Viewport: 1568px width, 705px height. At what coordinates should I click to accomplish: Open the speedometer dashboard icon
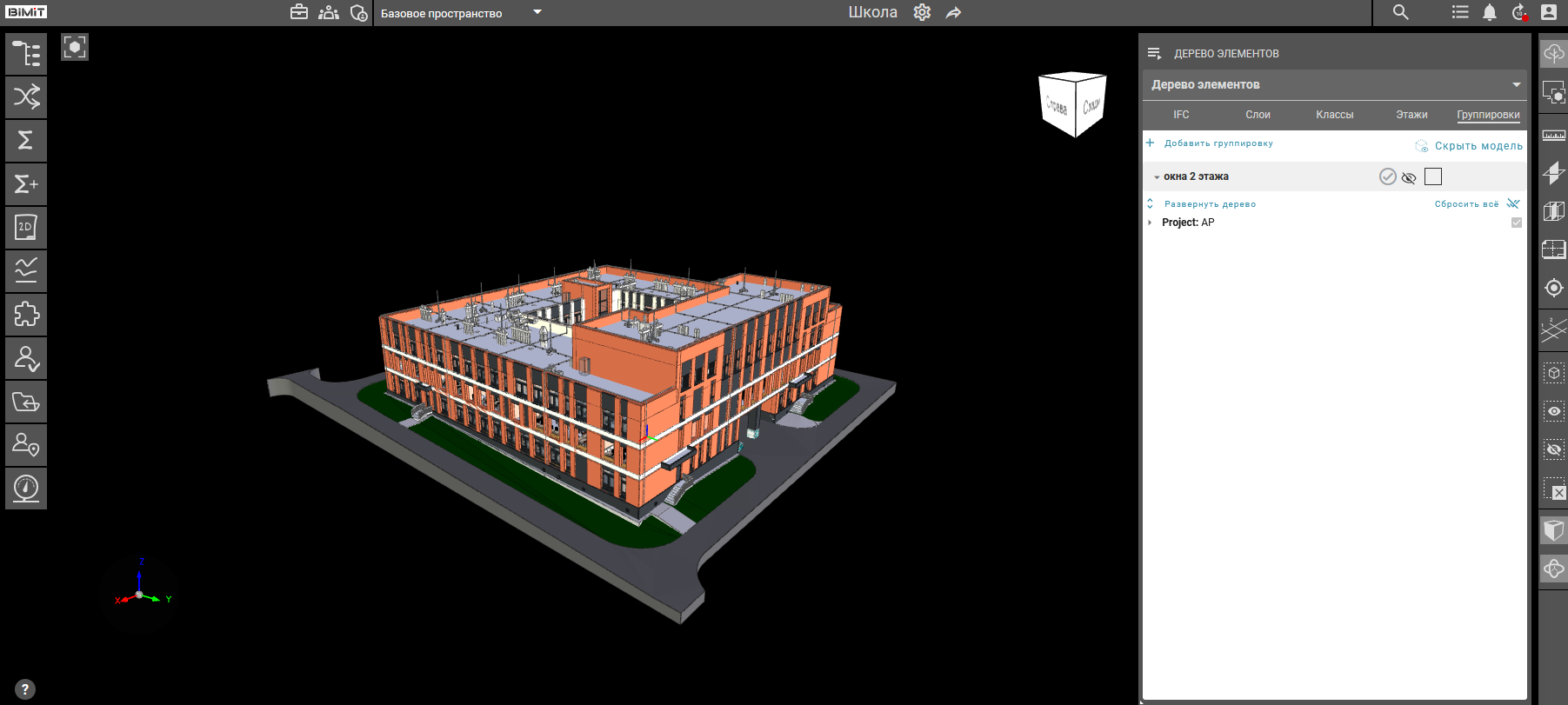pyautogui.click(x=26, y=489)
